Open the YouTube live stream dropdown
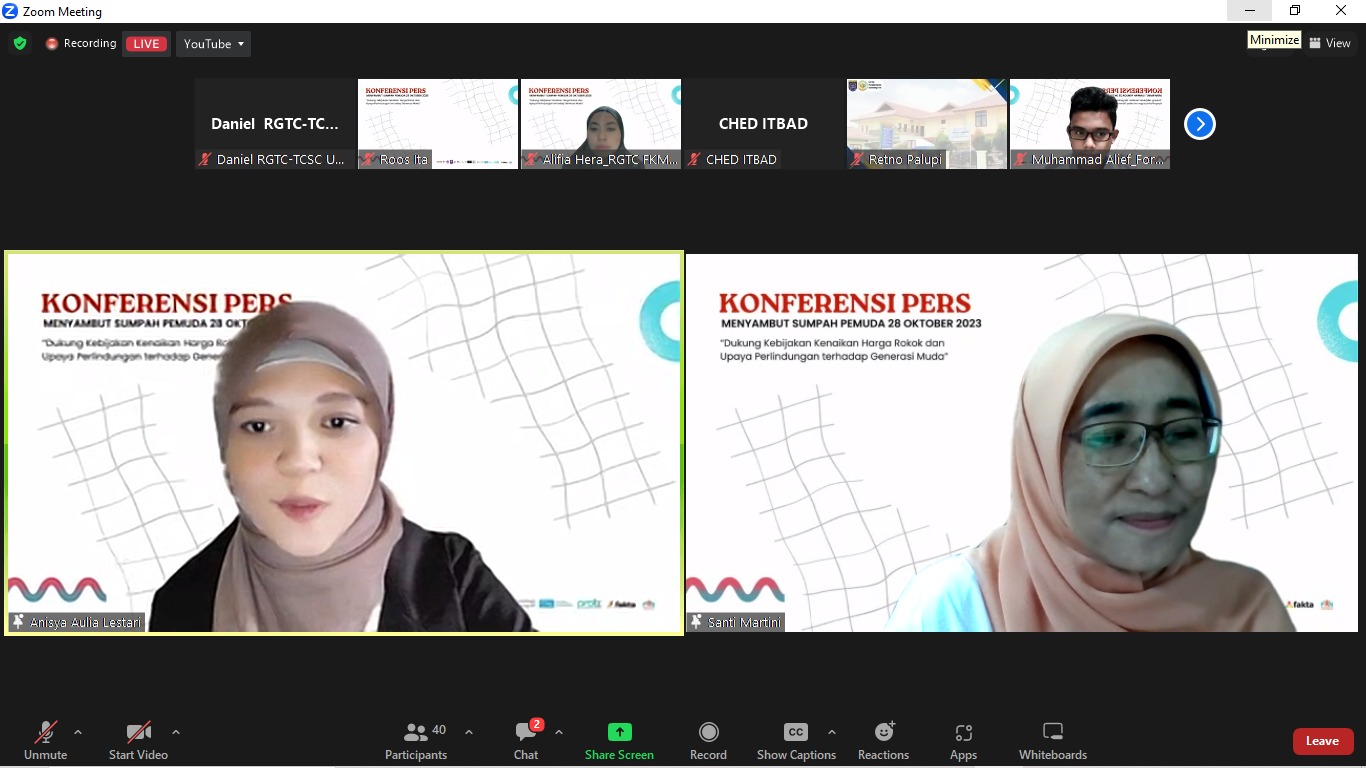Viewport: 1366px width, 768px height. 213,44
